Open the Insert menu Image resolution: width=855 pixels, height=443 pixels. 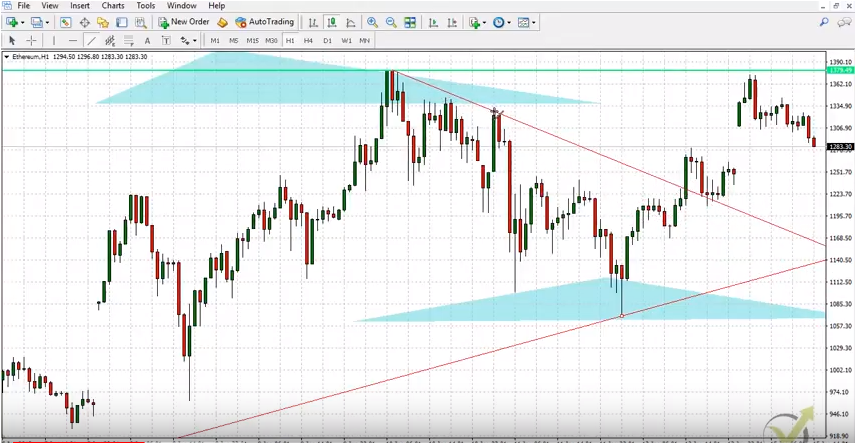tap(81, 6)
